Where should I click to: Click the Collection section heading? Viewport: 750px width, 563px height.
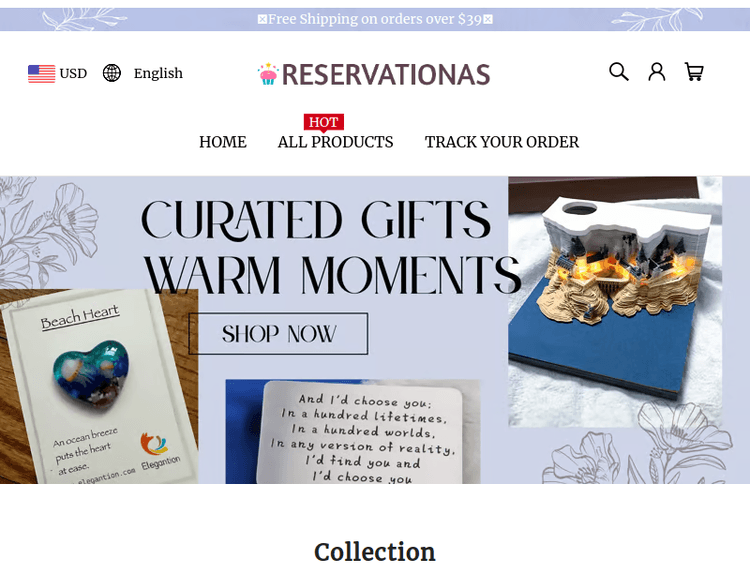click(x=375, y=552)
